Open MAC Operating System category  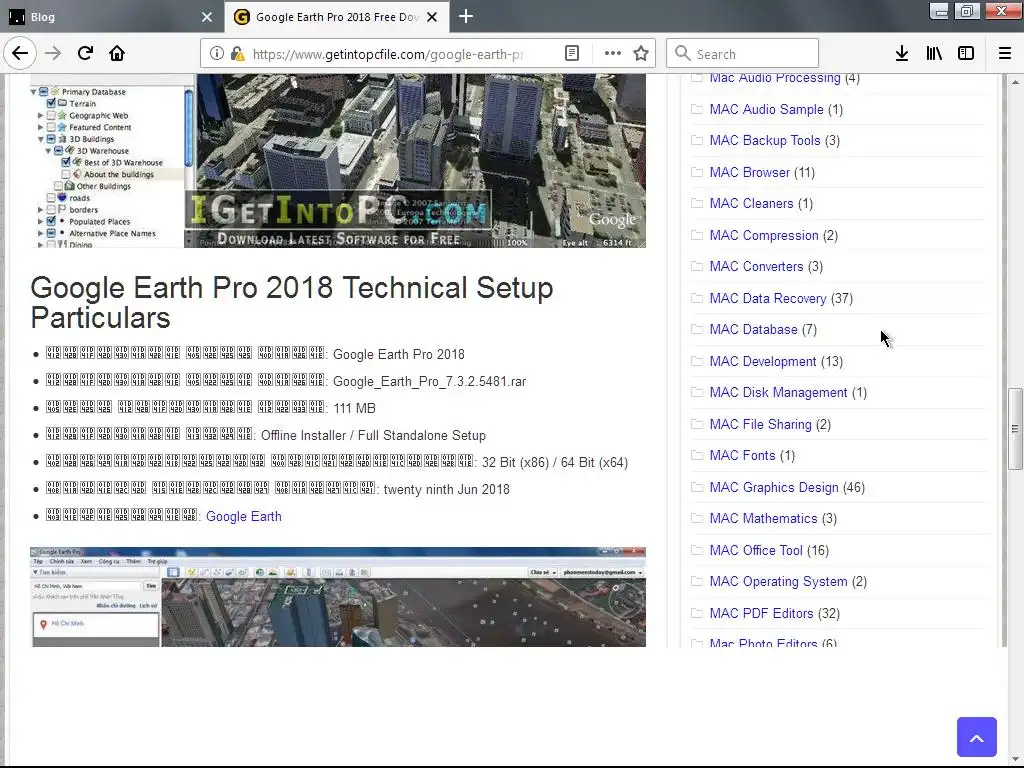[x=778, y=581]
